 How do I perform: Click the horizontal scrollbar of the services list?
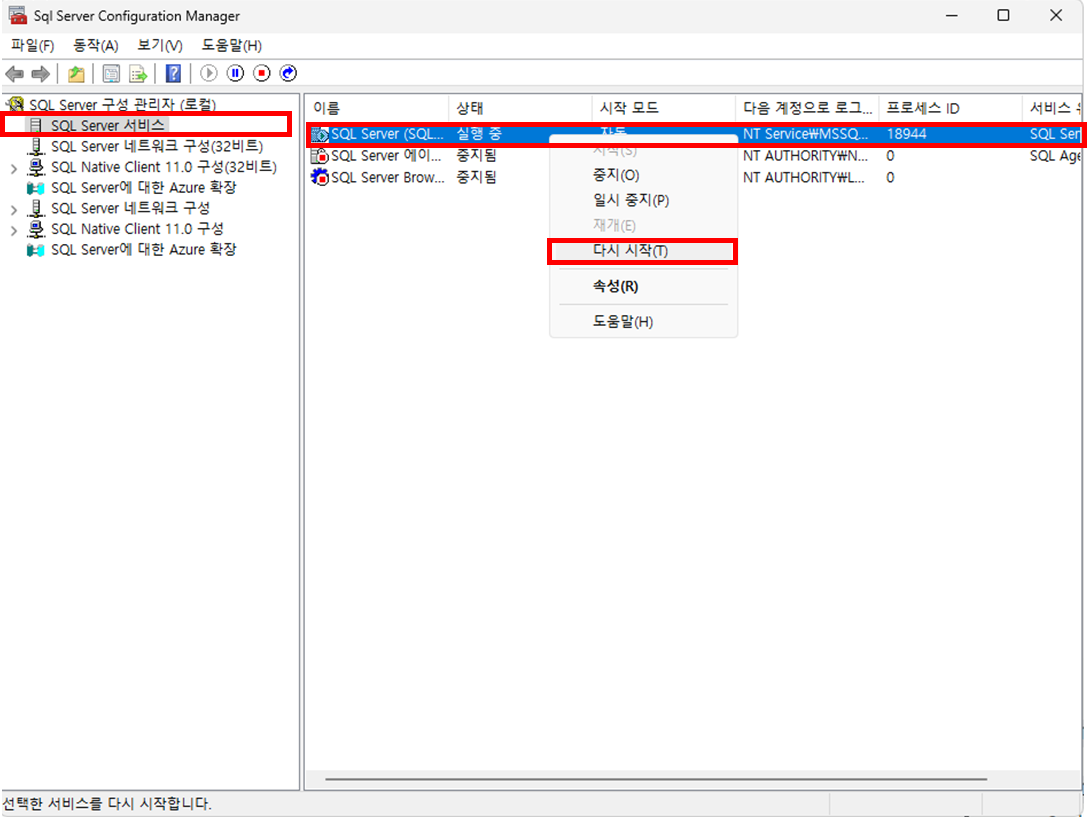point(656,779)
